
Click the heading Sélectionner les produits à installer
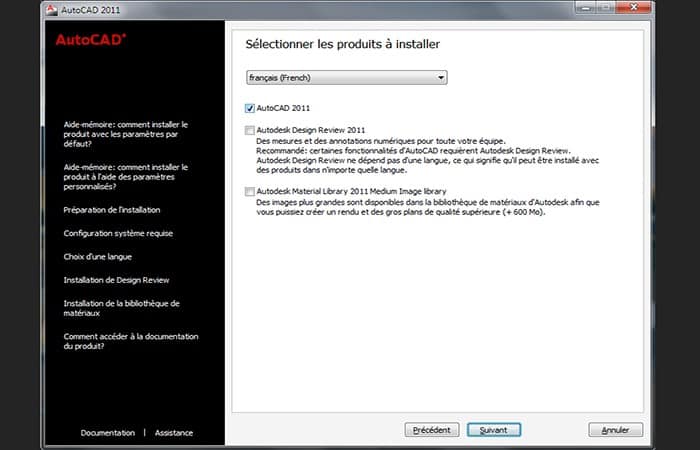(x=342, y=44)
